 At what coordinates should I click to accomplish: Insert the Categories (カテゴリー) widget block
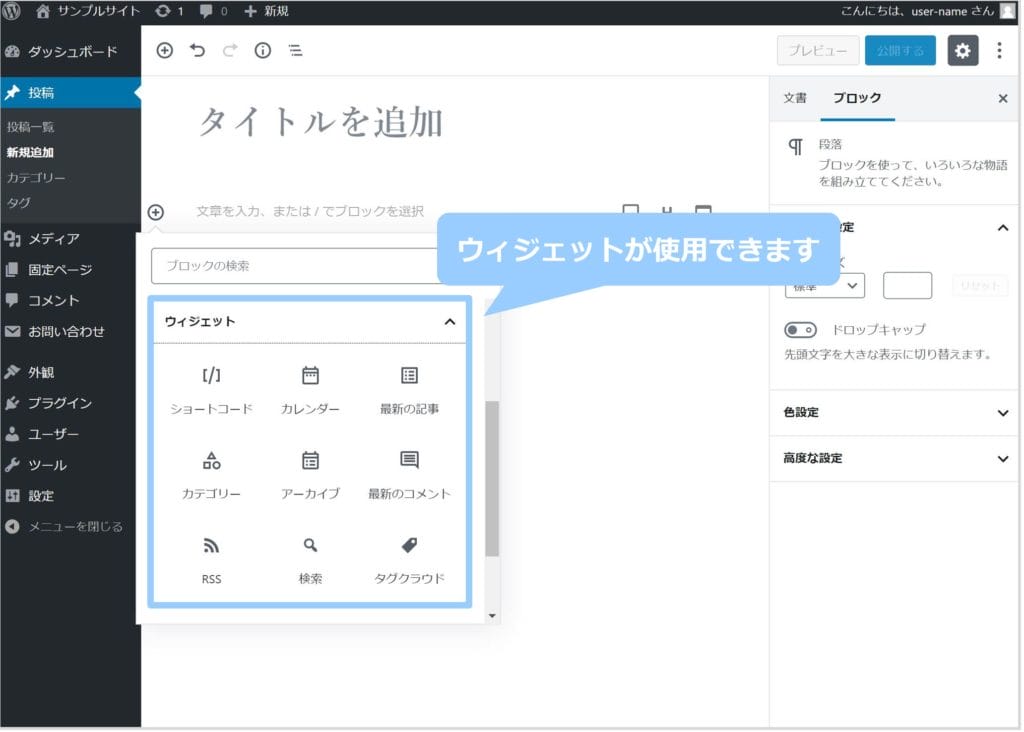(x=211, y=474)
